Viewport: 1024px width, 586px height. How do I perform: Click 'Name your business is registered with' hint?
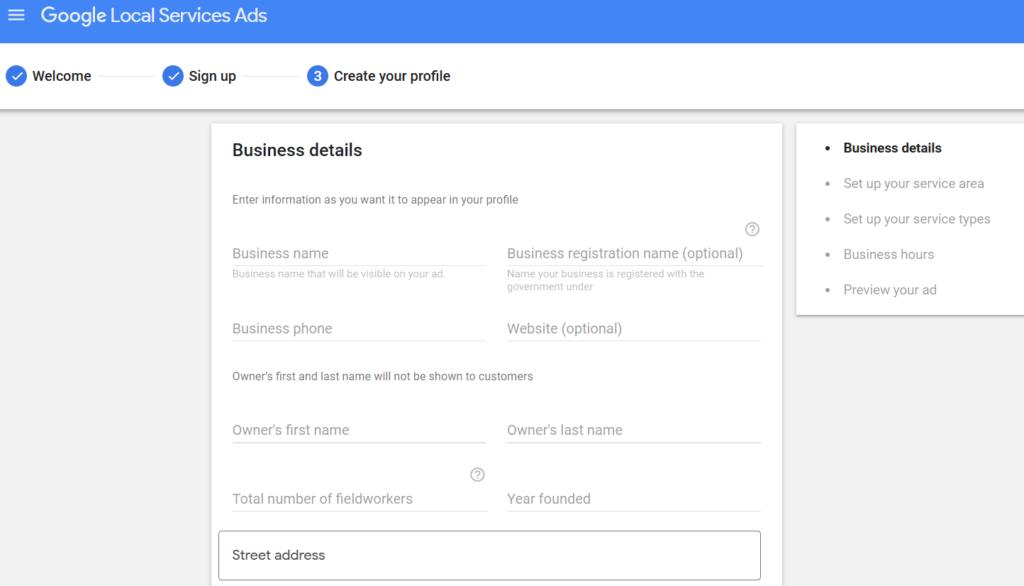click(605, 280)
